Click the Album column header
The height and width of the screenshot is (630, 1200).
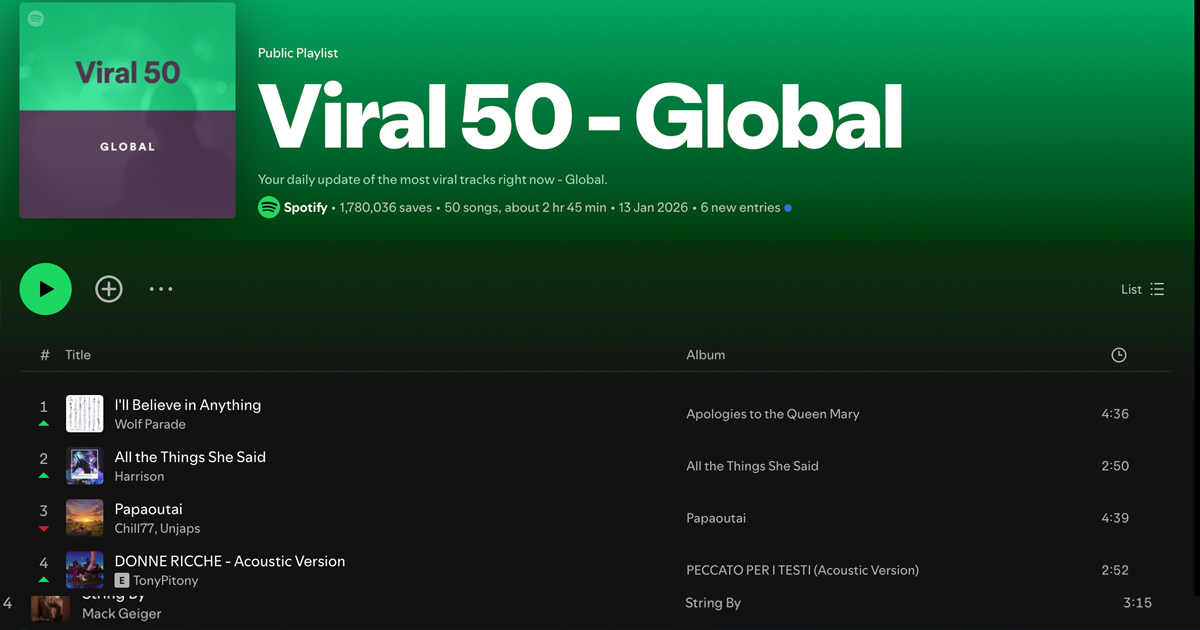pos(706,355)
